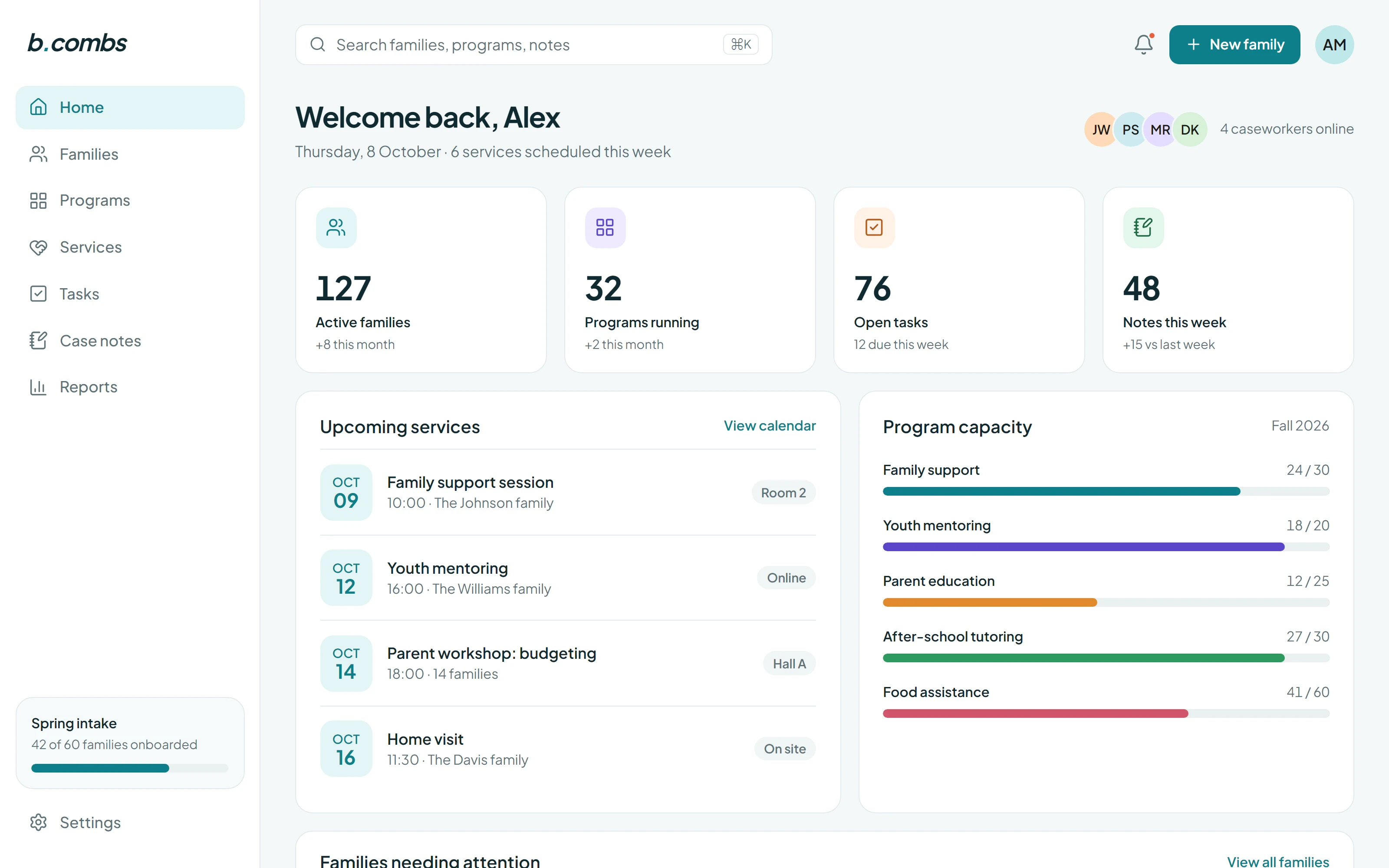Open the View calendar link
Image resolution: width=1389 pixels, height=868 pixels.
tap(769, 425)
